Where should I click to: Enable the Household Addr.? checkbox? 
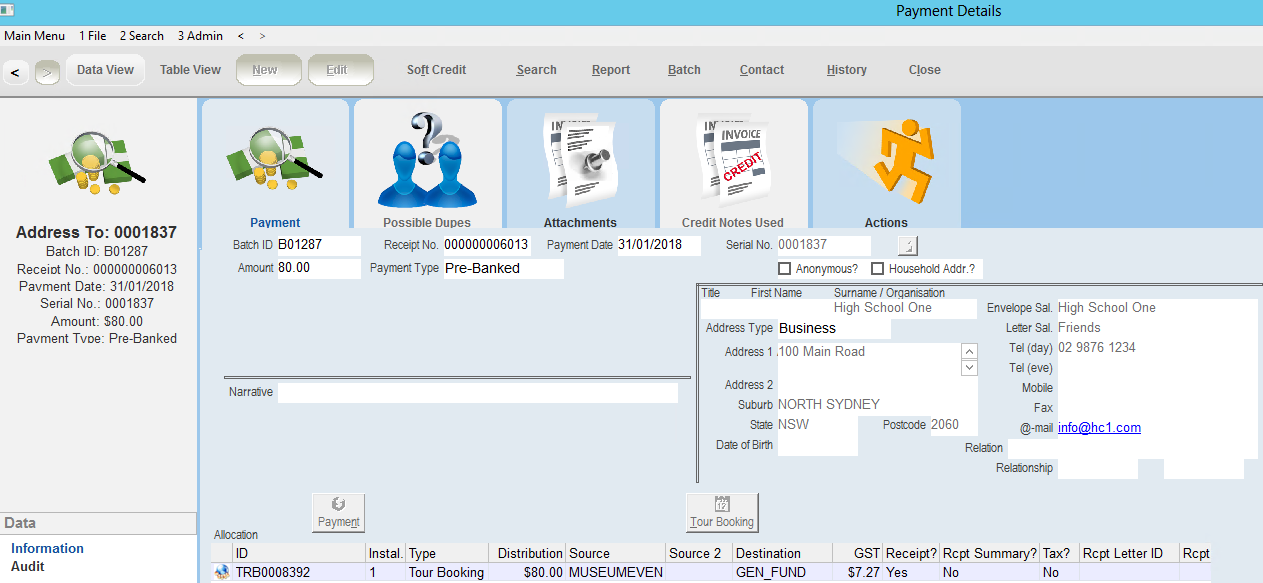[878, 269]
